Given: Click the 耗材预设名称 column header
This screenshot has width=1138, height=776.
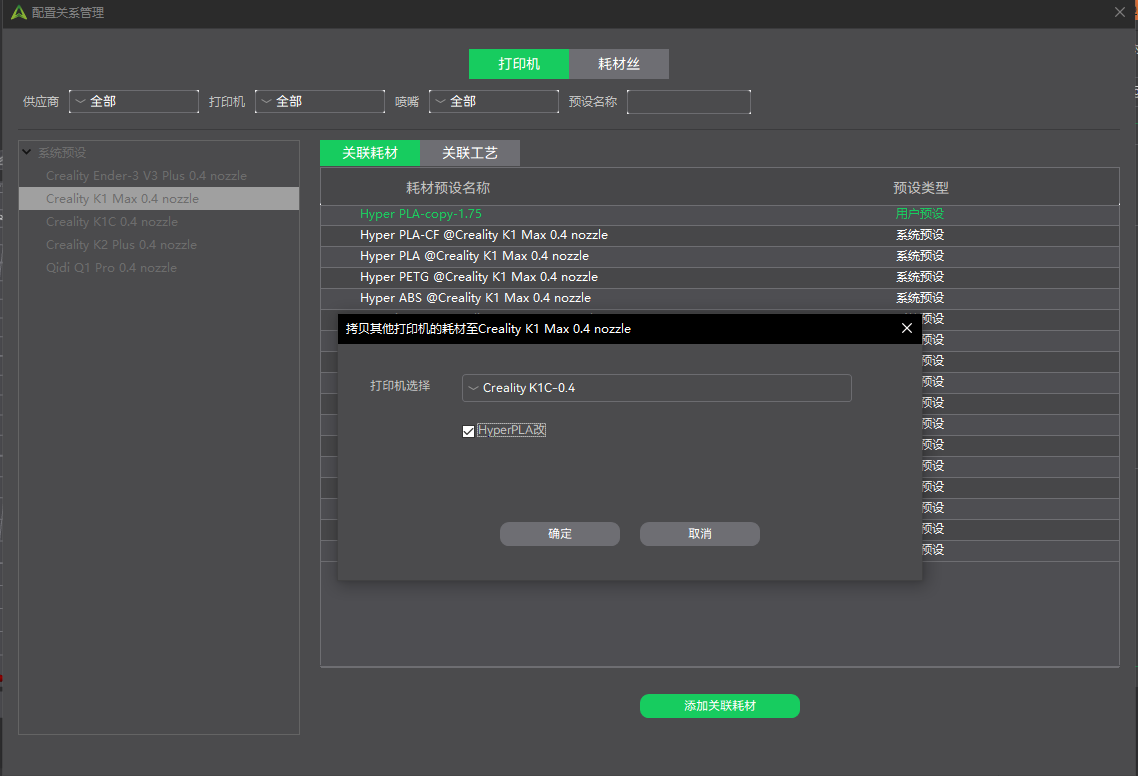Looking at the screenshot, I should point(448,188).
